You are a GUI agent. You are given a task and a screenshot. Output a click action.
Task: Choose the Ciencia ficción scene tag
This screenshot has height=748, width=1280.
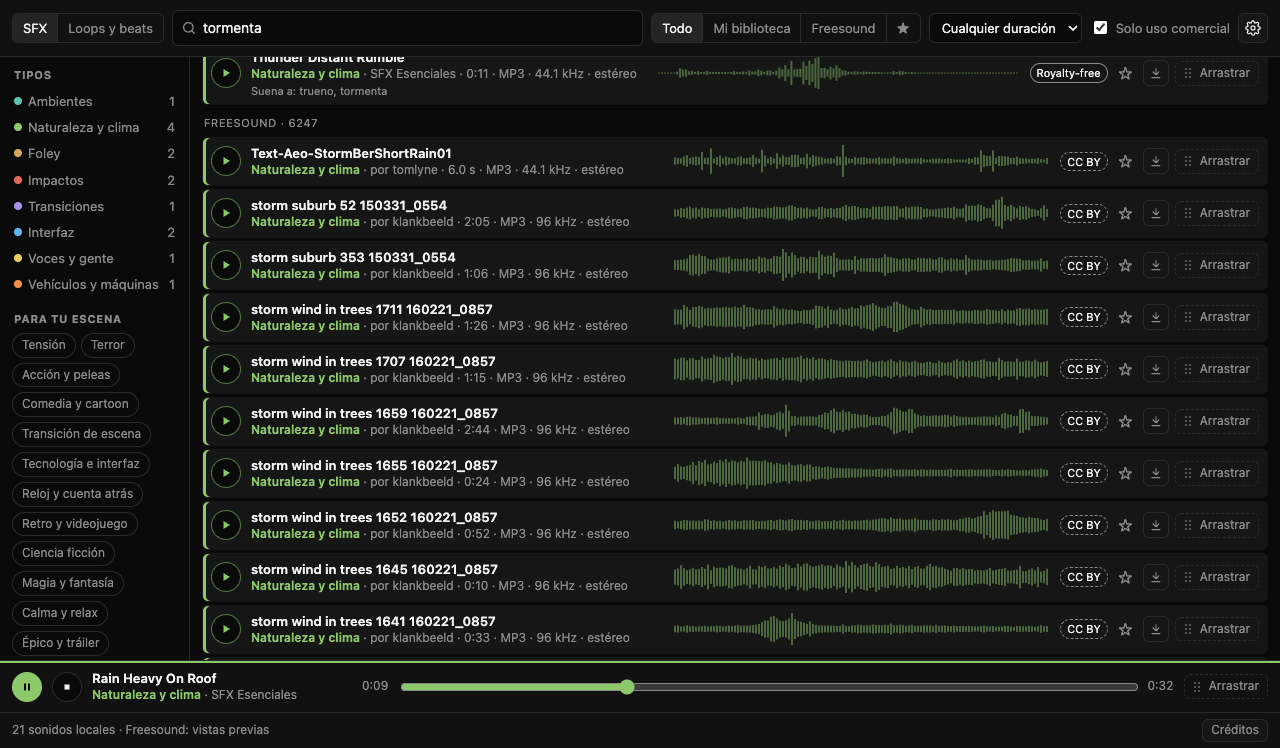click(64, 553)
